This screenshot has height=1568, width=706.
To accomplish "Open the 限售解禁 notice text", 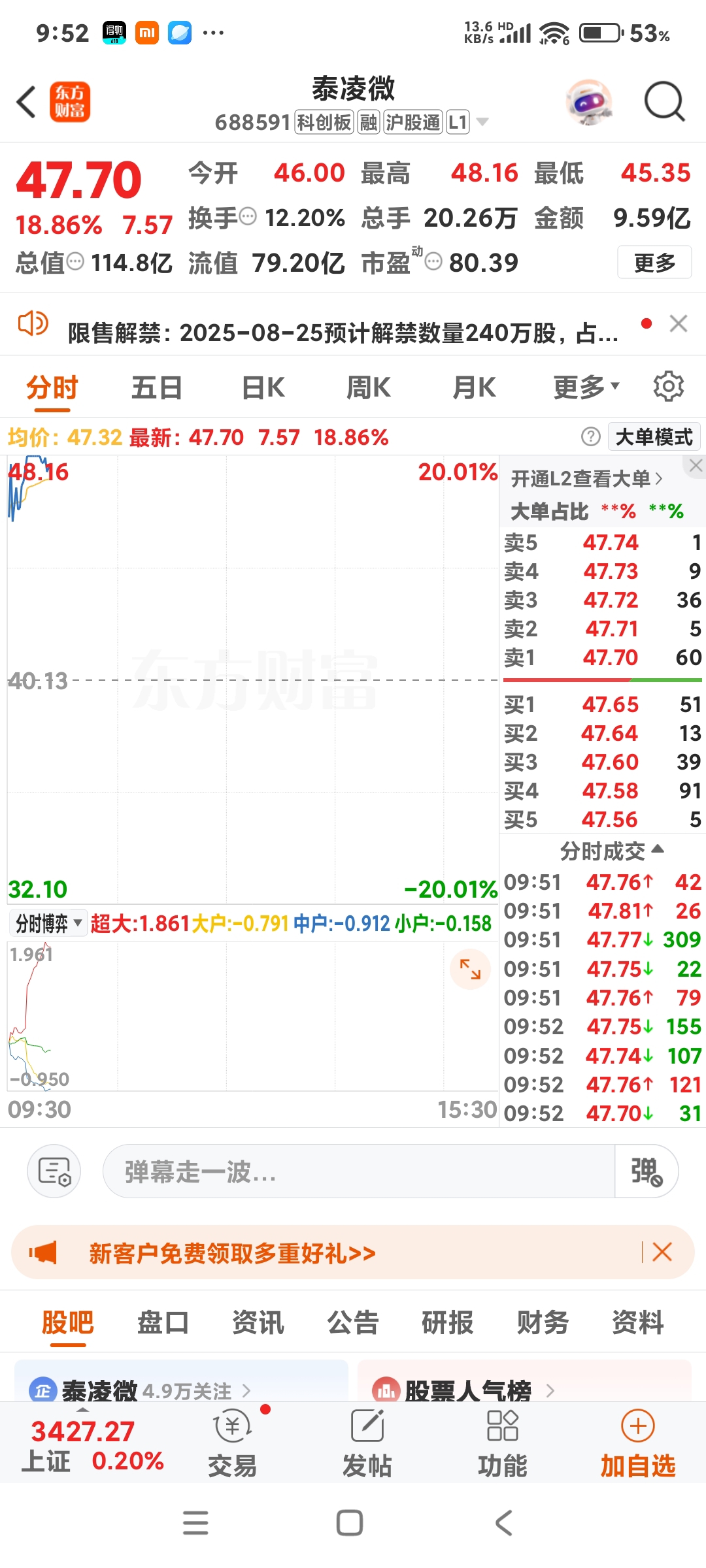I will [x=343, y=333].
